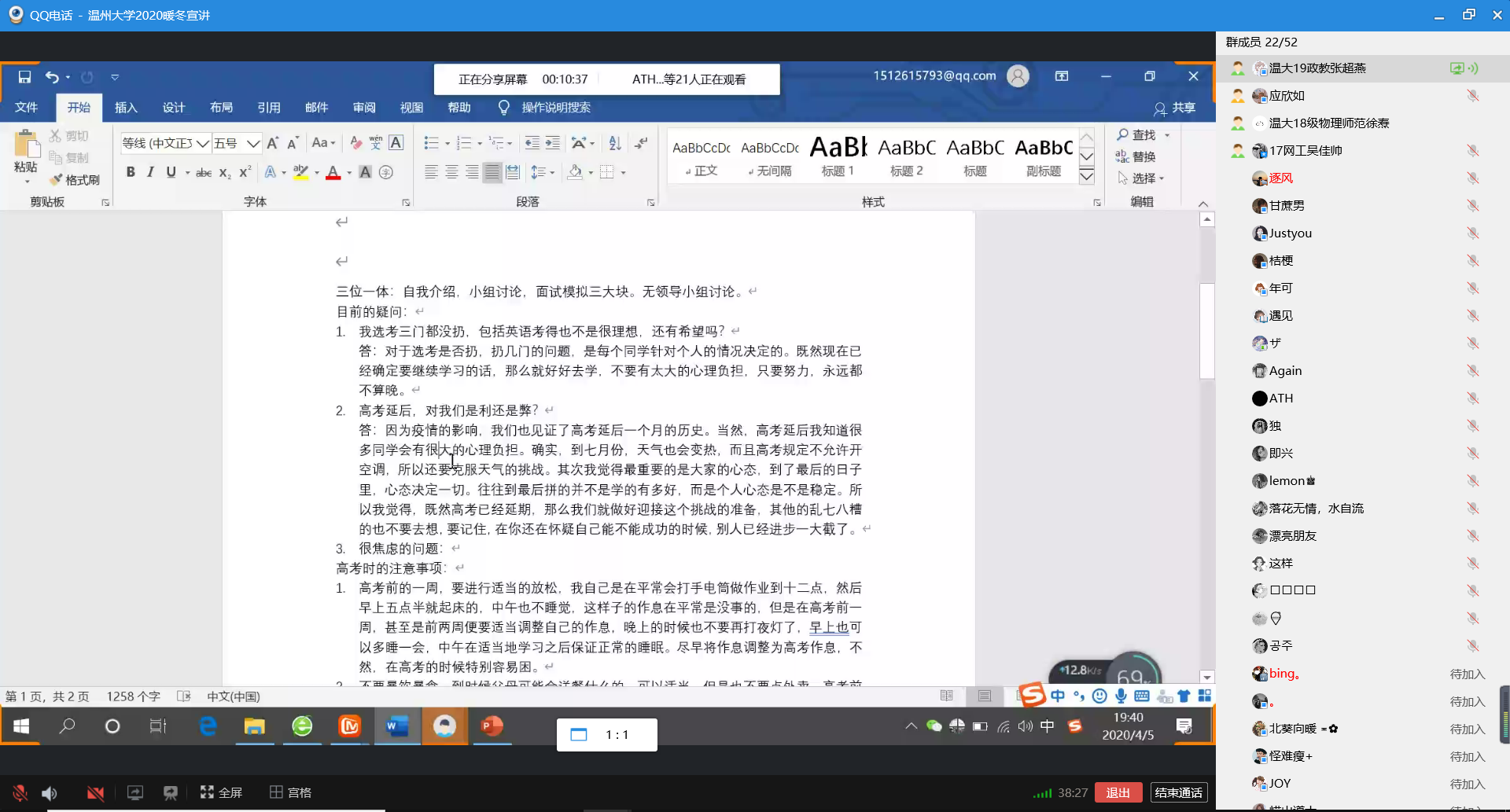Click the save icon in quick access toolbar
Viewport: 1510px width, 812px height.
[24, 77]
